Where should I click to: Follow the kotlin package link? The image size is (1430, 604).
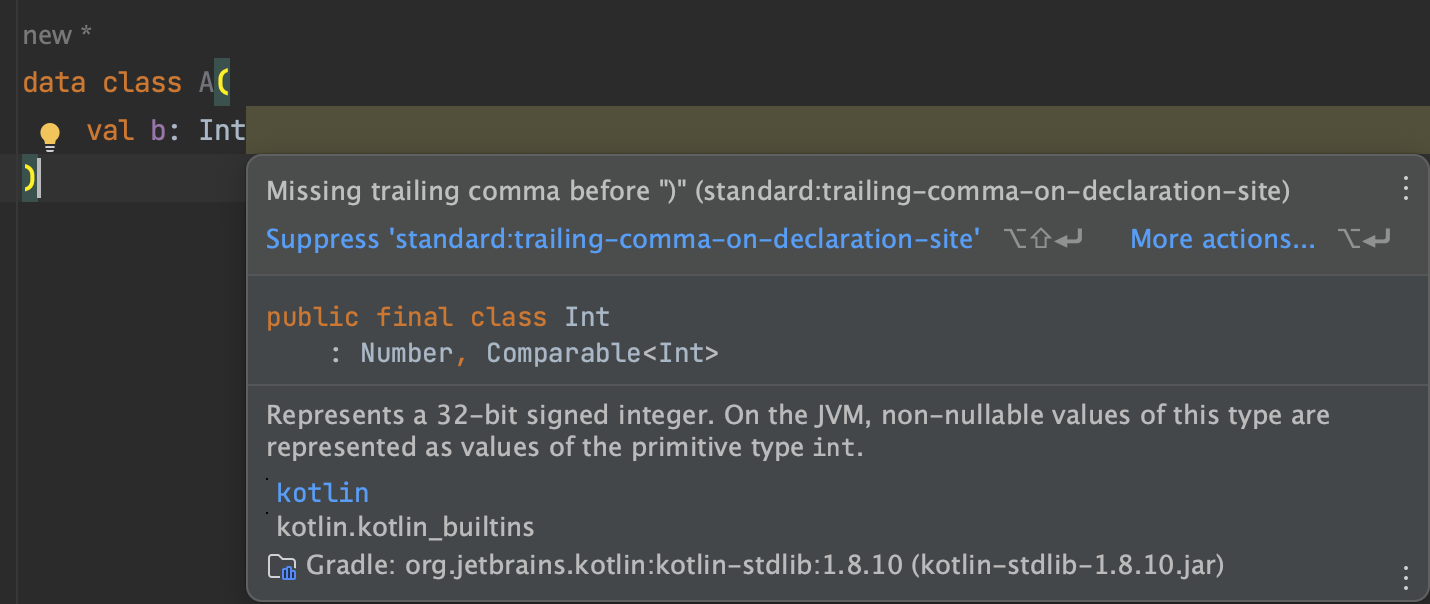click(322, 492)
